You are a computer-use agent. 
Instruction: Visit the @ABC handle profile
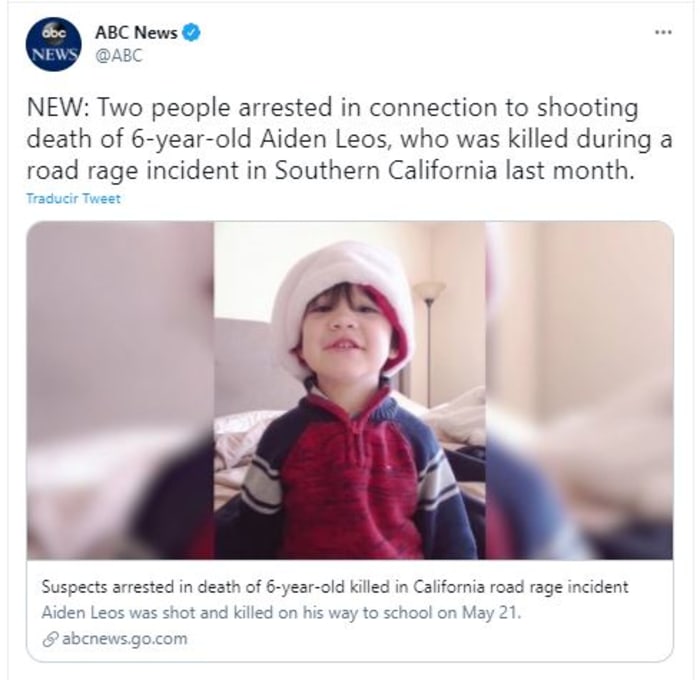(x=119, y=56)
